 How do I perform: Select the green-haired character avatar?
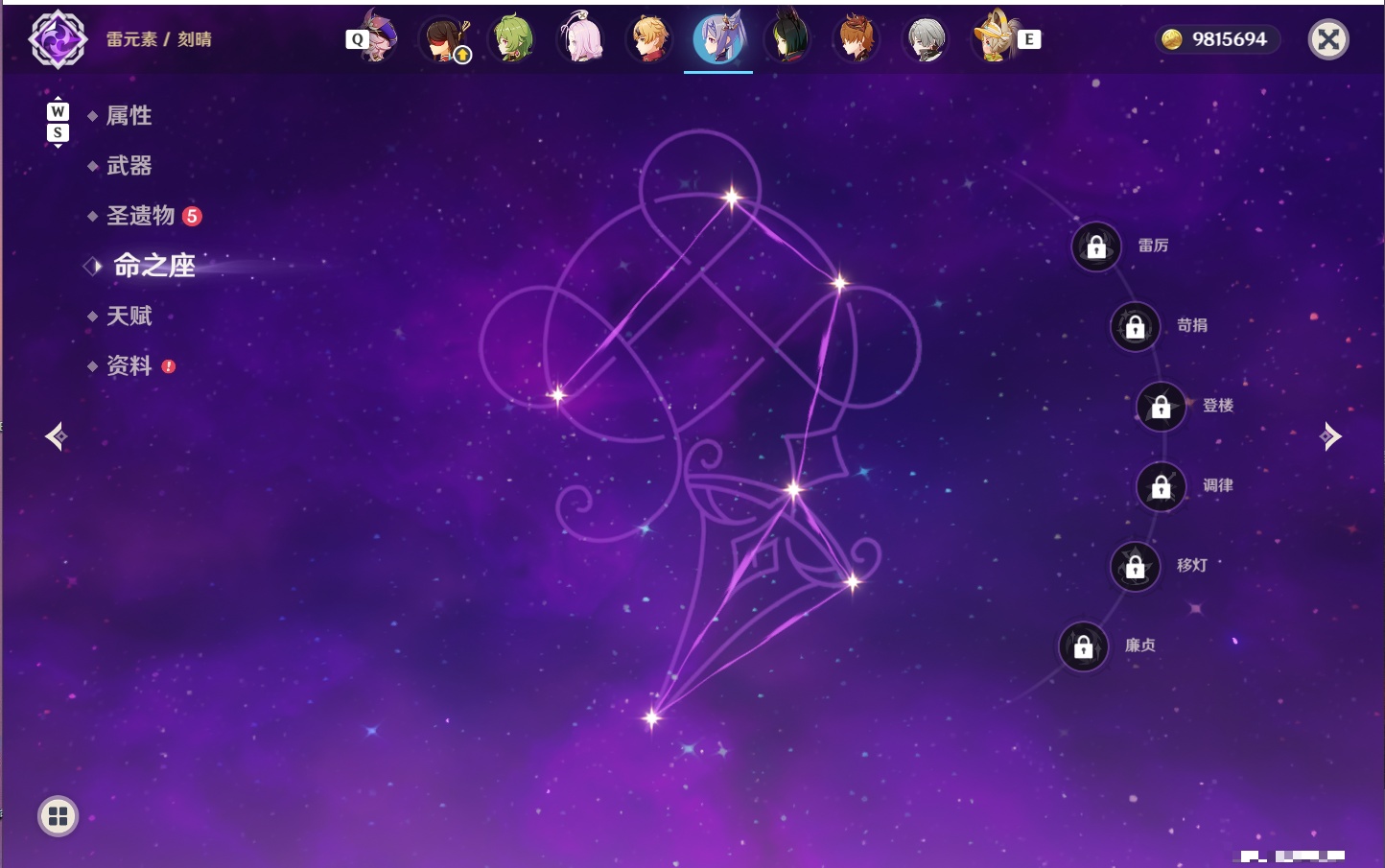[513, 39]
